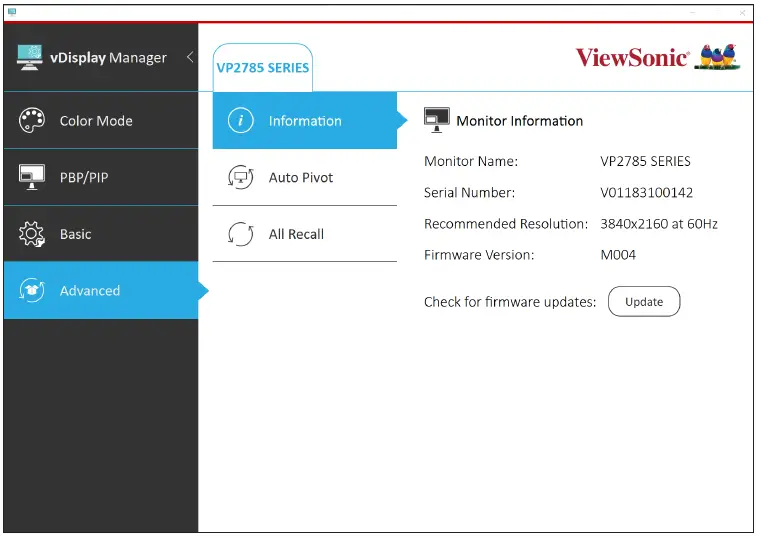Click the ViewSonic logo text
This screenshot has height=538, width=761.
click(x=632, y=57)
